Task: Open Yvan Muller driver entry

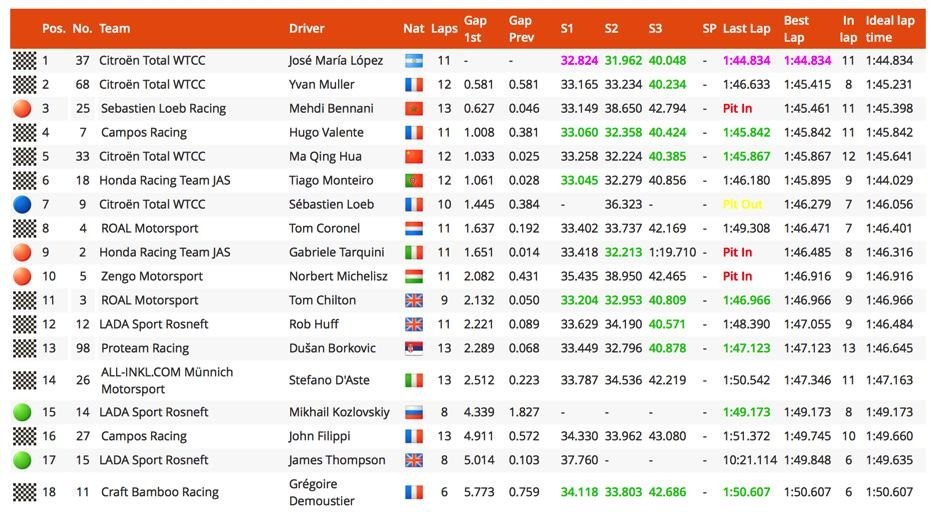Action: pyautogui.click(x=321, y=85)
